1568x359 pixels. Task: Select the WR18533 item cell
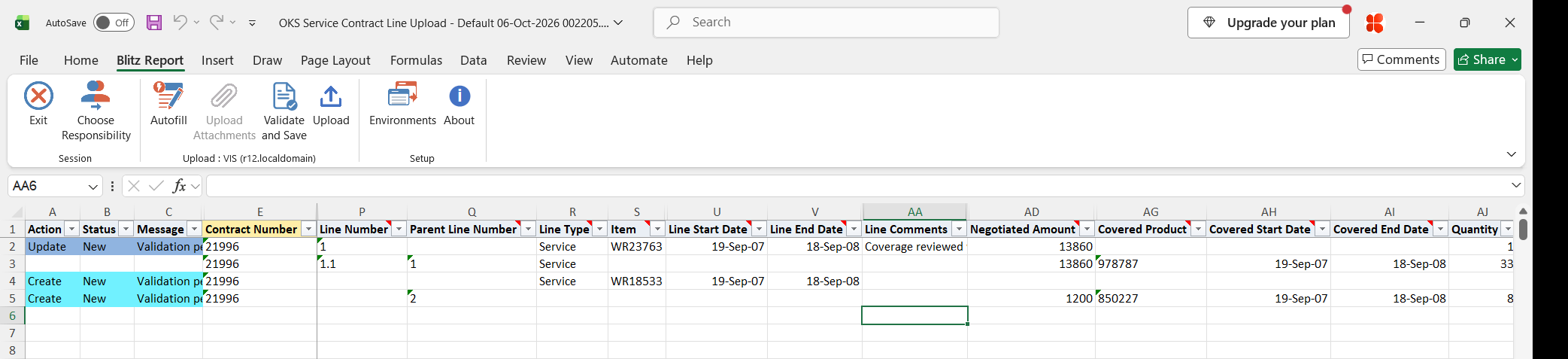pyautogui.click(x=637, y=281)
